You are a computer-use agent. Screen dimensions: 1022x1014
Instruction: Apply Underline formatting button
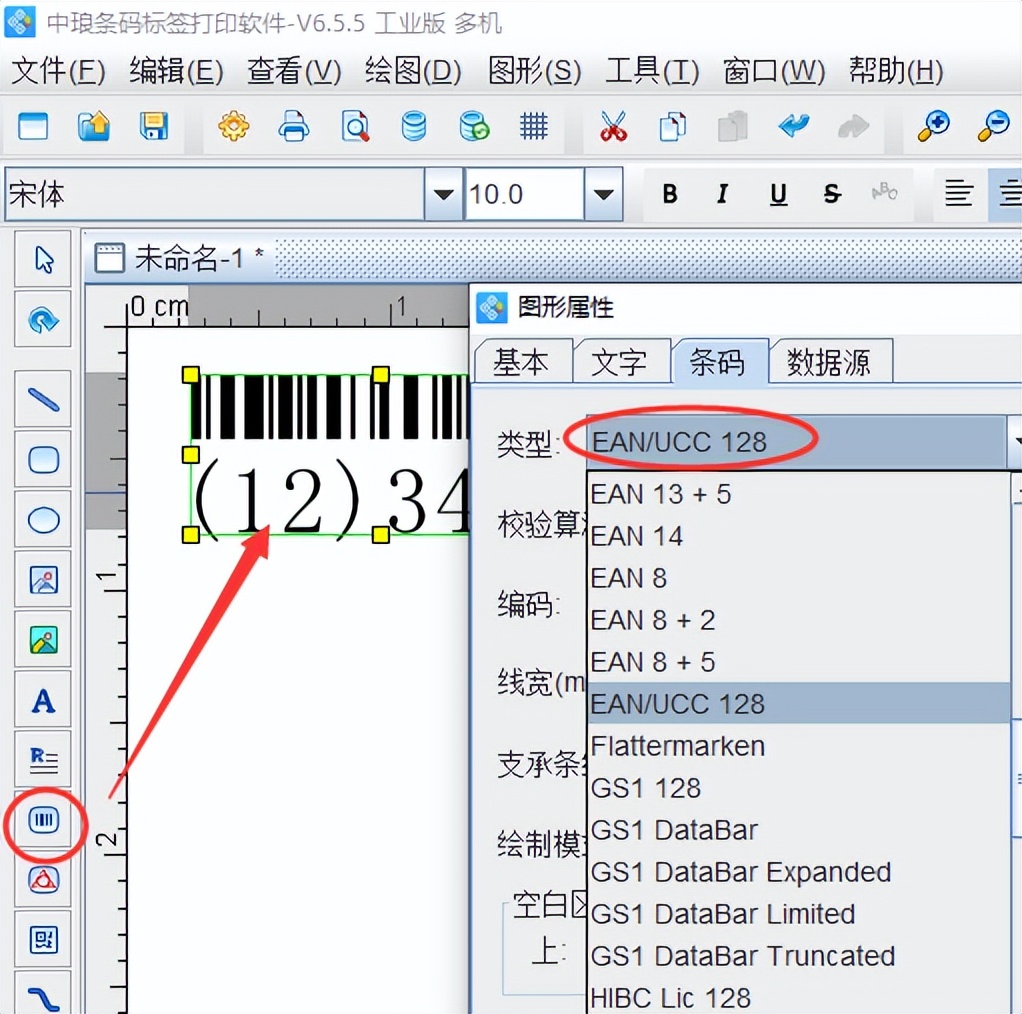[x=778, y=194]
